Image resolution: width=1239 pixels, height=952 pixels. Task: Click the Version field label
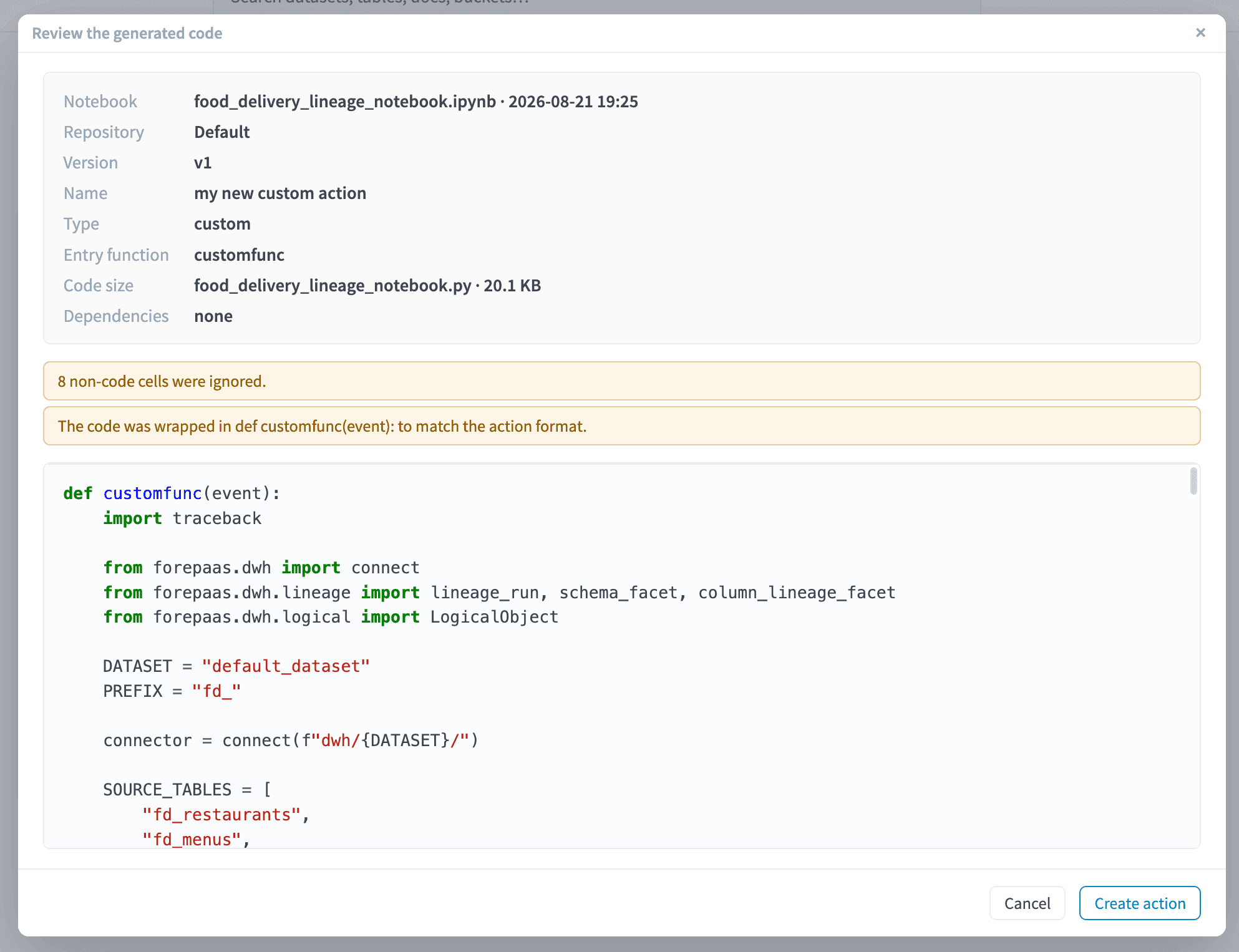90,162
